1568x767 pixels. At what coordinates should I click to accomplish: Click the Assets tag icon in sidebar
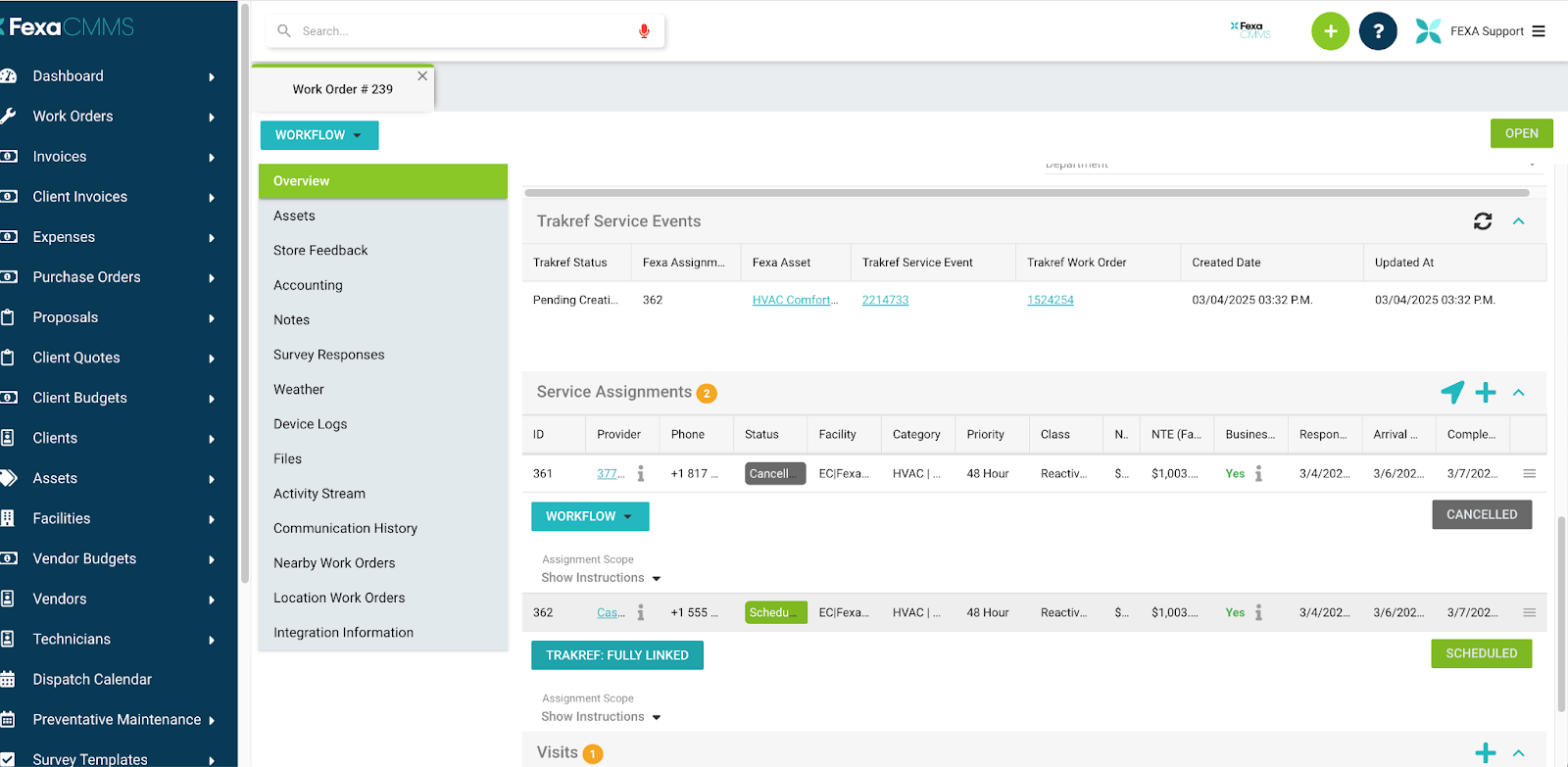[8, 478]
